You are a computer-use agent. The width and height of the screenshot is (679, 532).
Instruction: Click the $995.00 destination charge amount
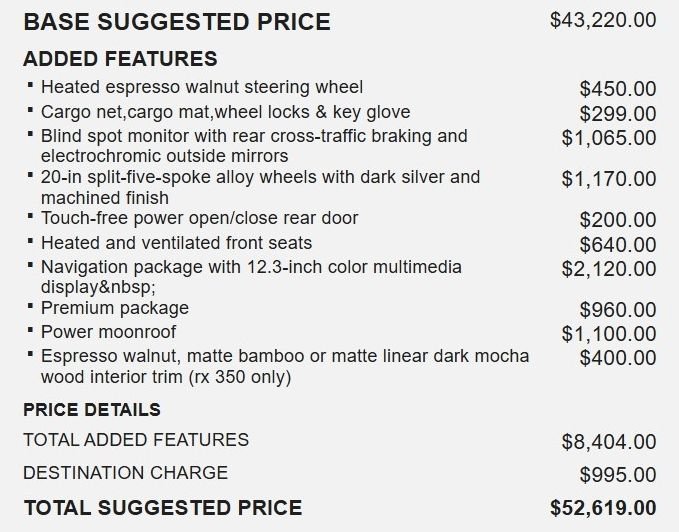pos(618,474)
